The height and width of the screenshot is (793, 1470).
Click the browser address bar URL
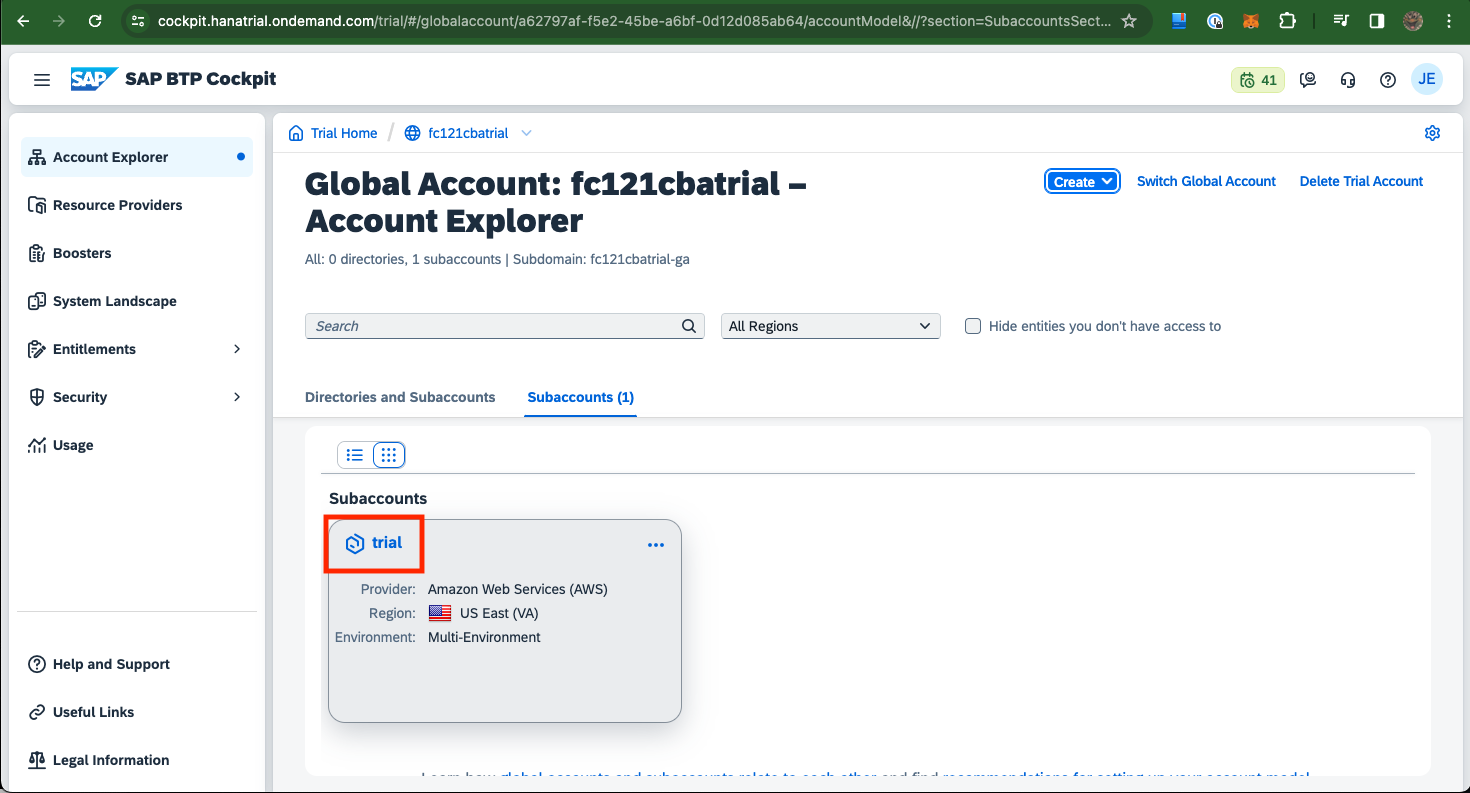click(x=634, y=20)
